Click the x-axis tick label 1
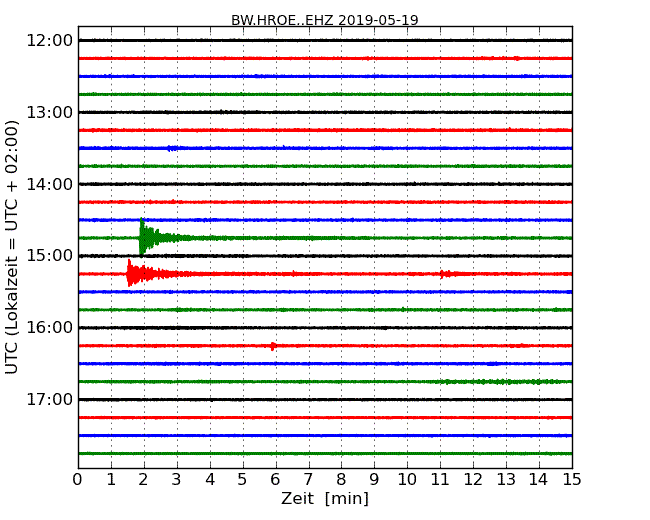The height and width of the screenshot is (520, 650). [x=111, y=479]
